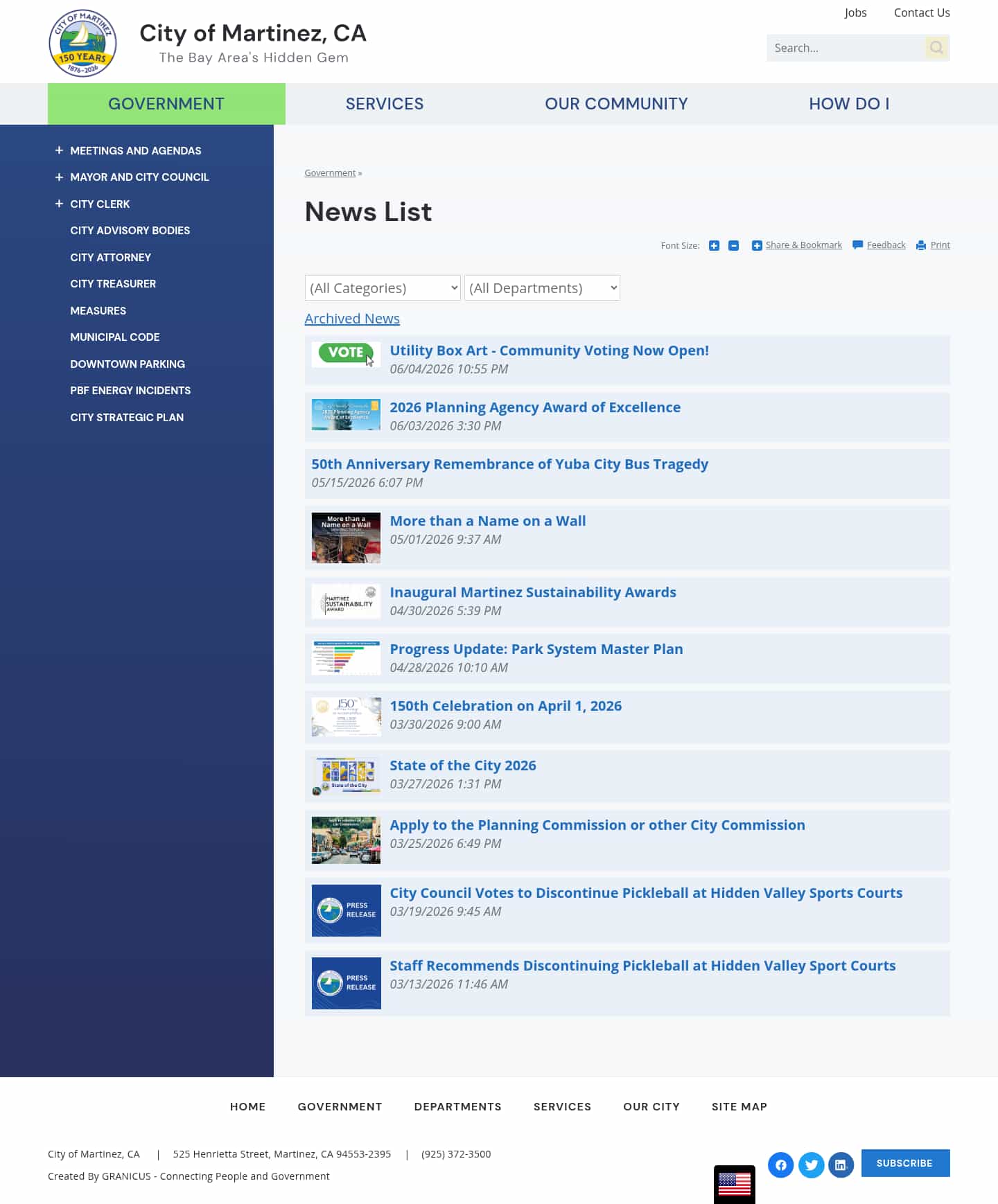The image size is (998, 1204).
Task: Click the Government breadcrumb link
Action: pyautogui.click(x=330, y=173)
